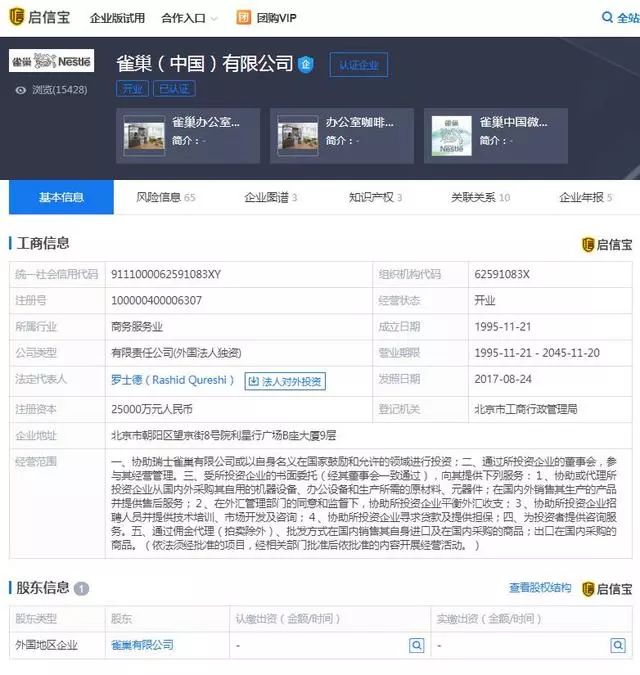
Task: Click the search magnifier icon at top right
Action: pos(607,17)
